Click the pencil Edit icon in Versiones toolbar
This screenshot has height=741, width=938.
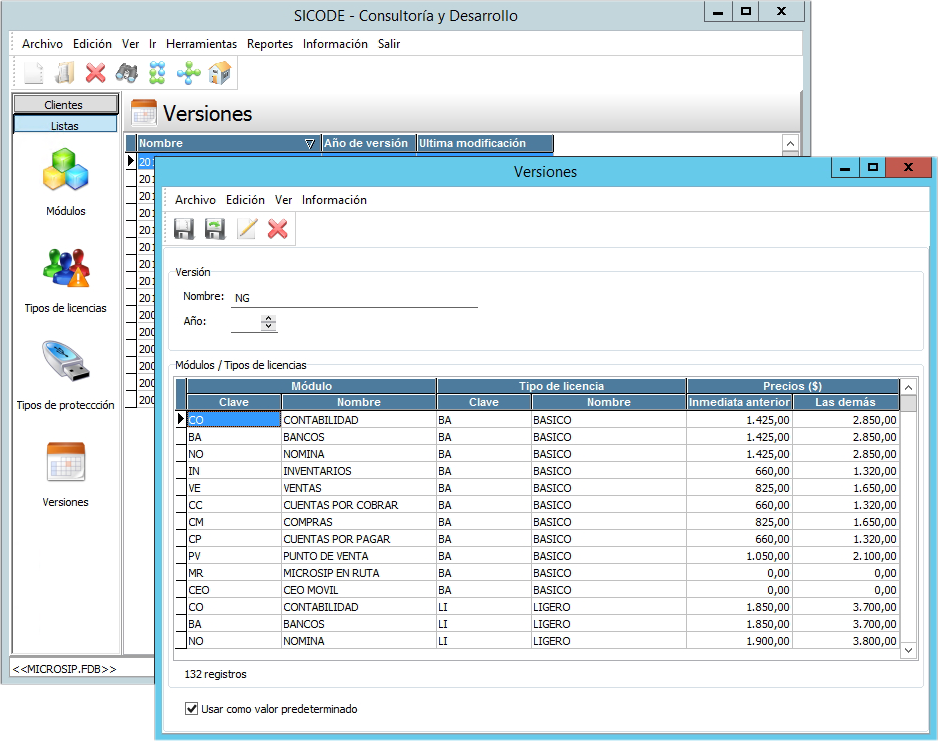[x=247, y=229]
